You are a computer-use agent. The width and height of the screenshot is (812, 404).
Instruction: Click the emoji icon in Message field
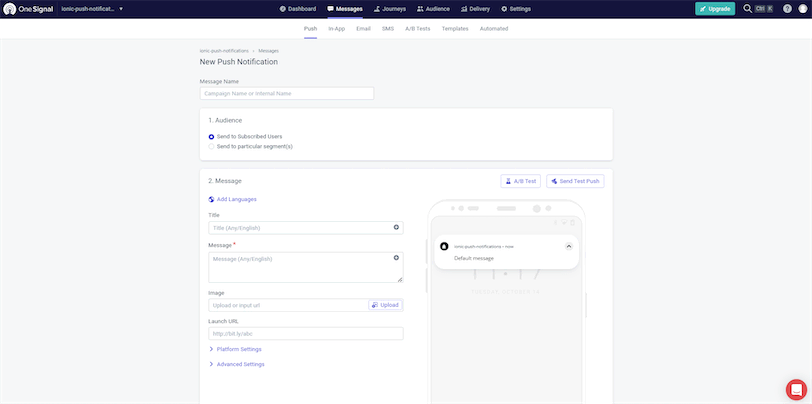[396, 258]
